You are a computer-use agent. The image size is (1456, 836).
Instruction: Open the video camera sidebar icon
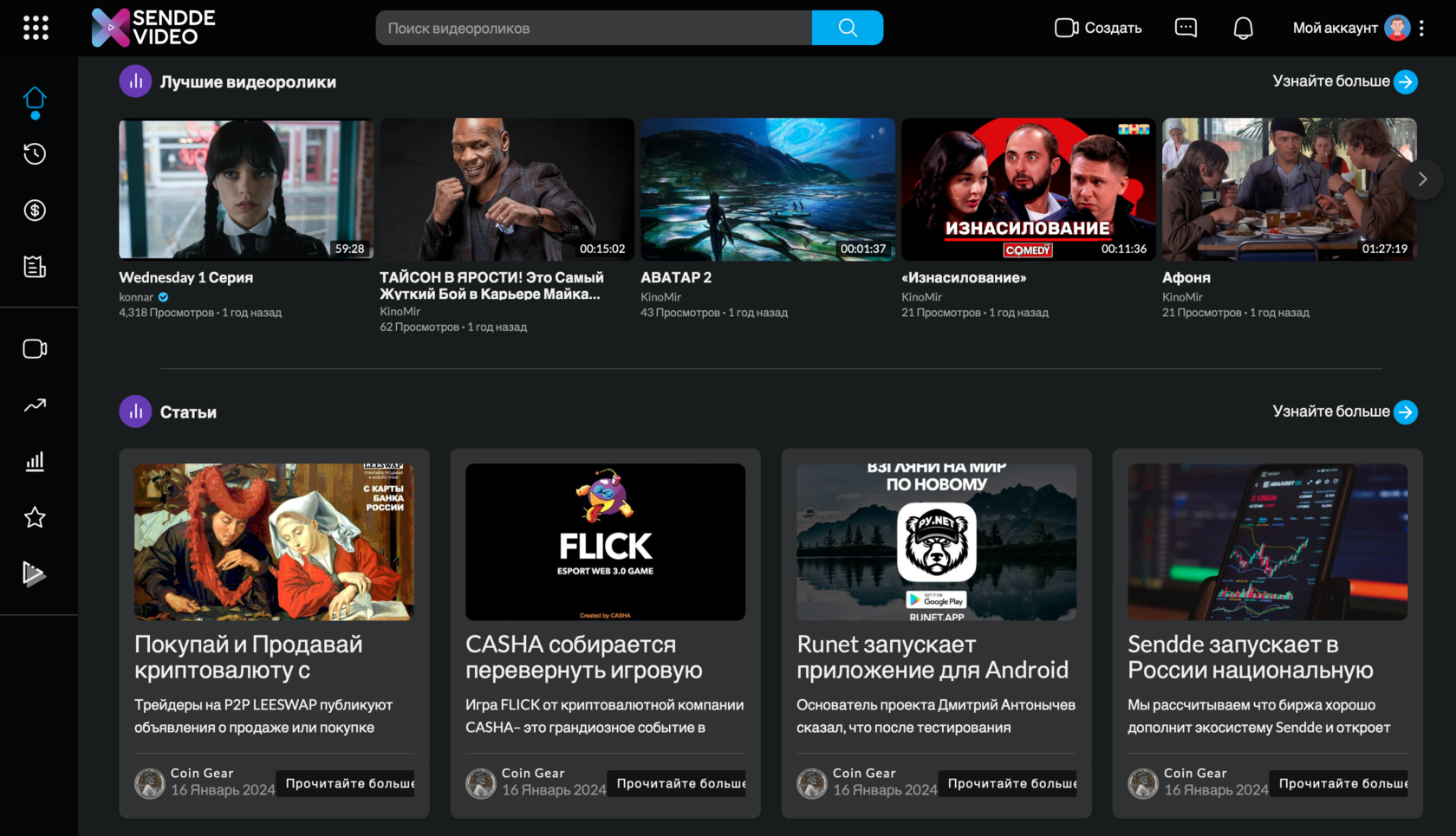(35, 349)
